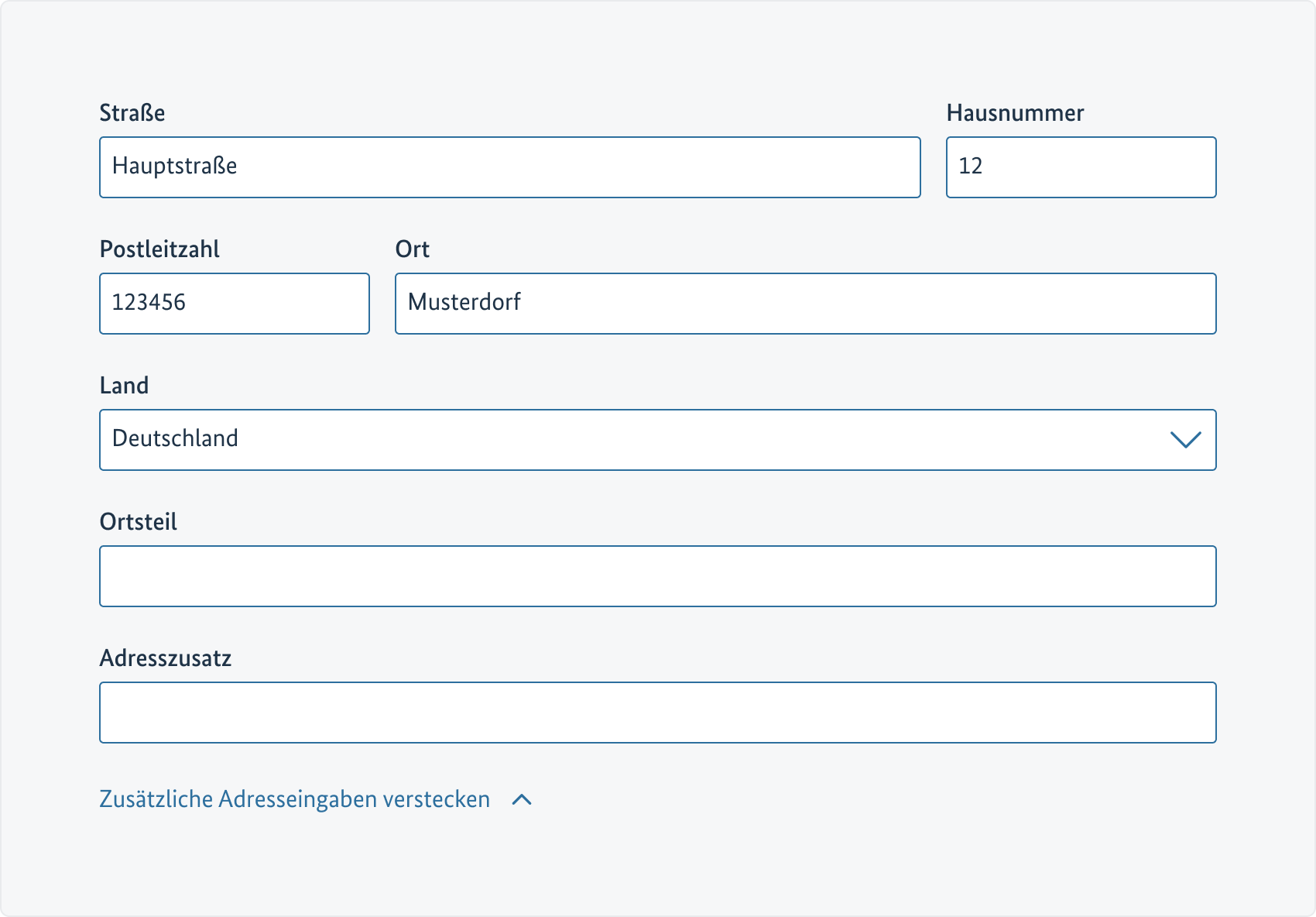Click the 'Adresszusatz' label
Viewport: 1316px width, 917px height.
166,658
